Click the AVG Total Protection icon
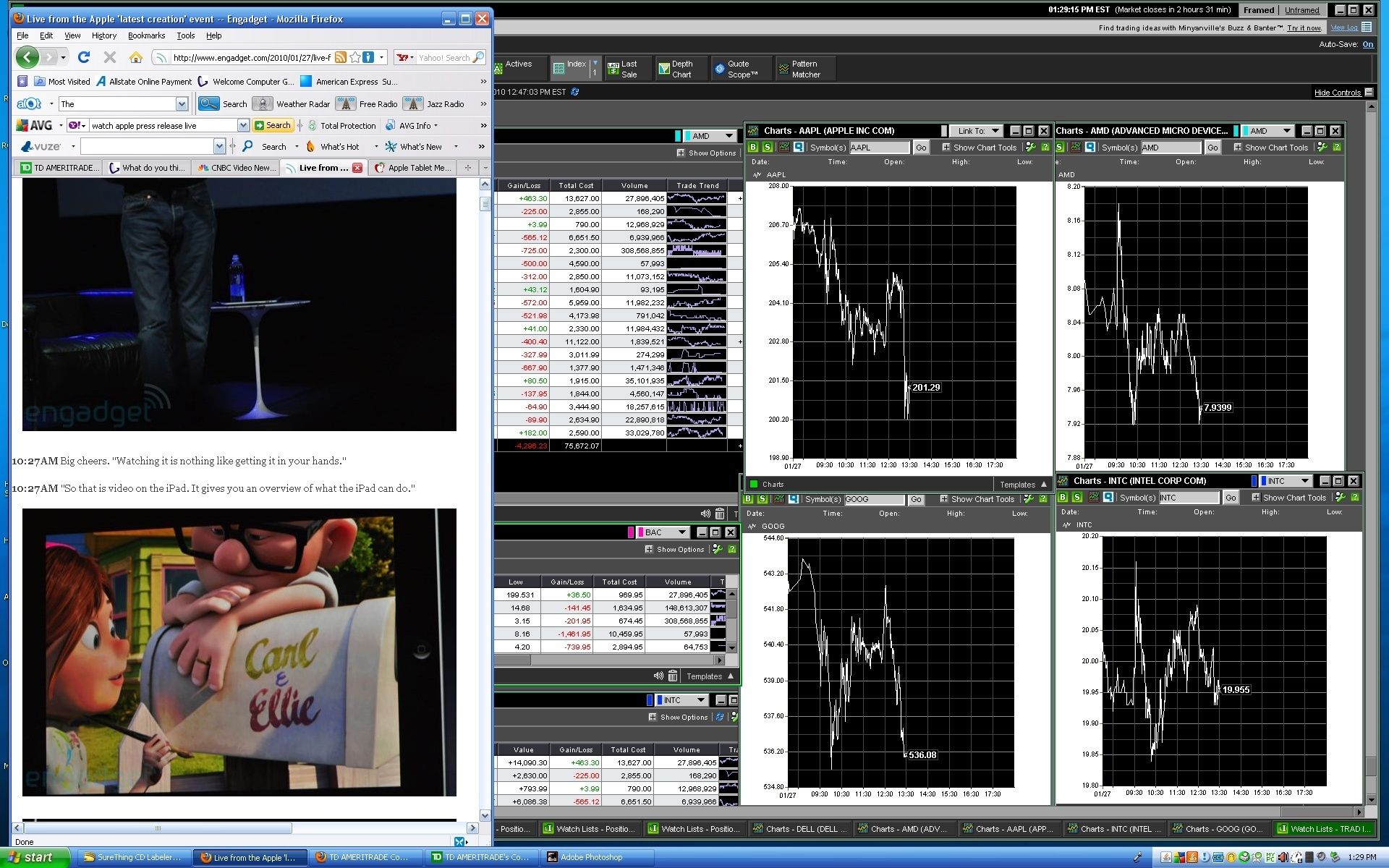1389x868 pixels. point(313,125)
